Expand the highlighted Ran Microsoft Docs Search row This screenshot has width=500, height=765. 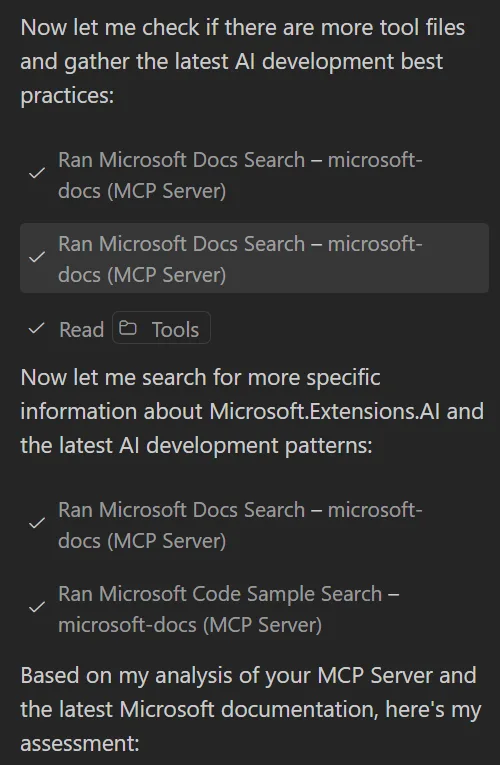pyautogui.click(x=254, y=258)
